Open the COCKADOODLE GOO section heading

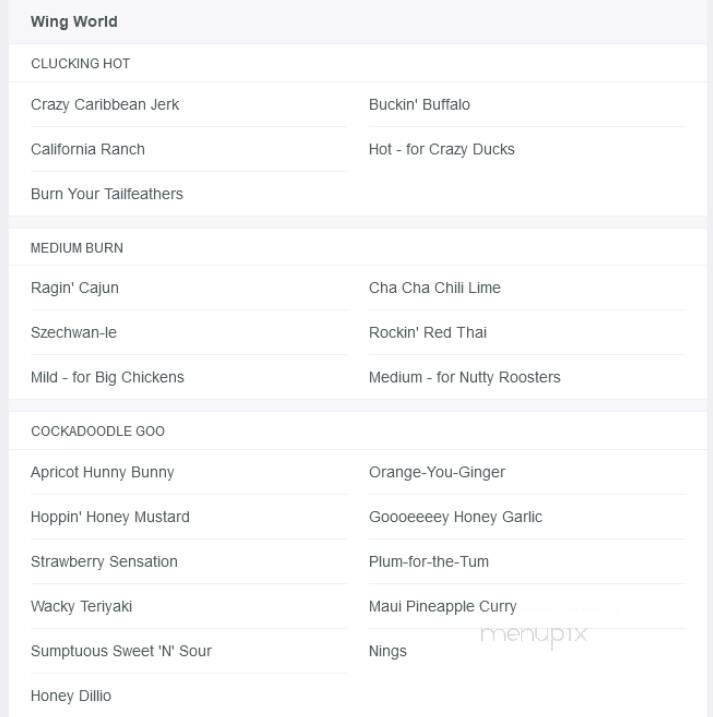pos(98,431)
